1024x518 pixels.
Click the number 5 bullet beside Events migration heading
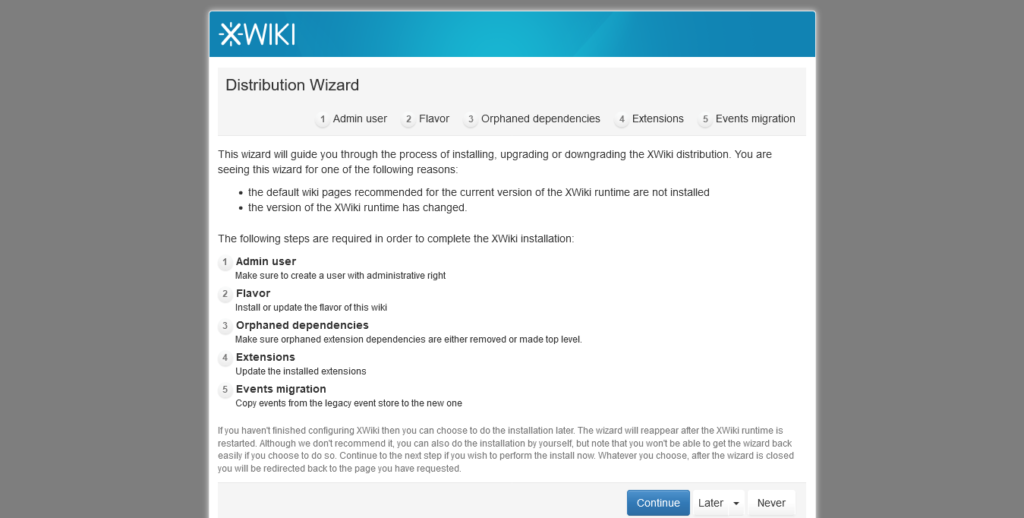click(x=225, y=390)
